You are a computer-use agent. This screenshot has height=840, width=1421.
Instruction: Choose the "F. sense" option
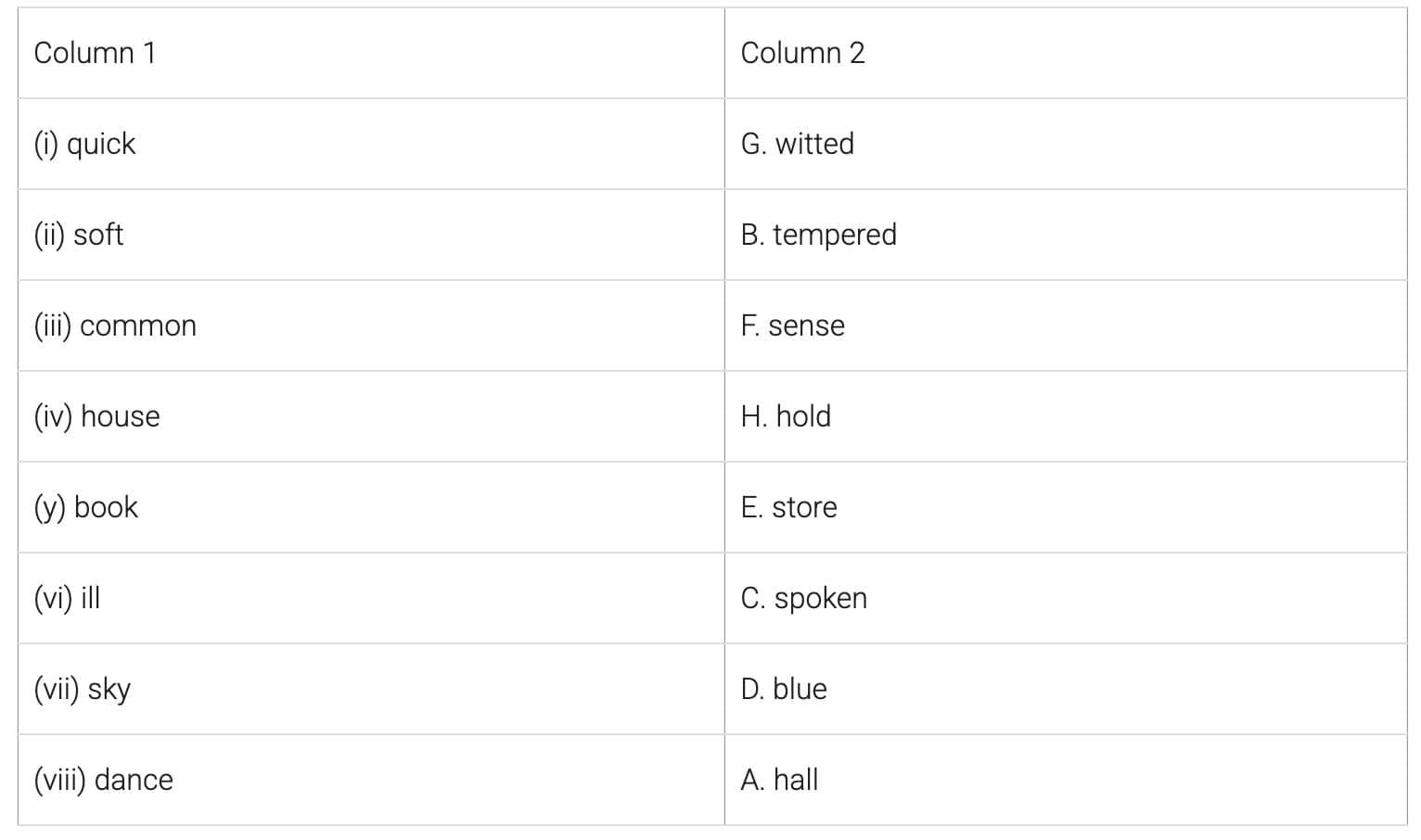coord(792,325)
